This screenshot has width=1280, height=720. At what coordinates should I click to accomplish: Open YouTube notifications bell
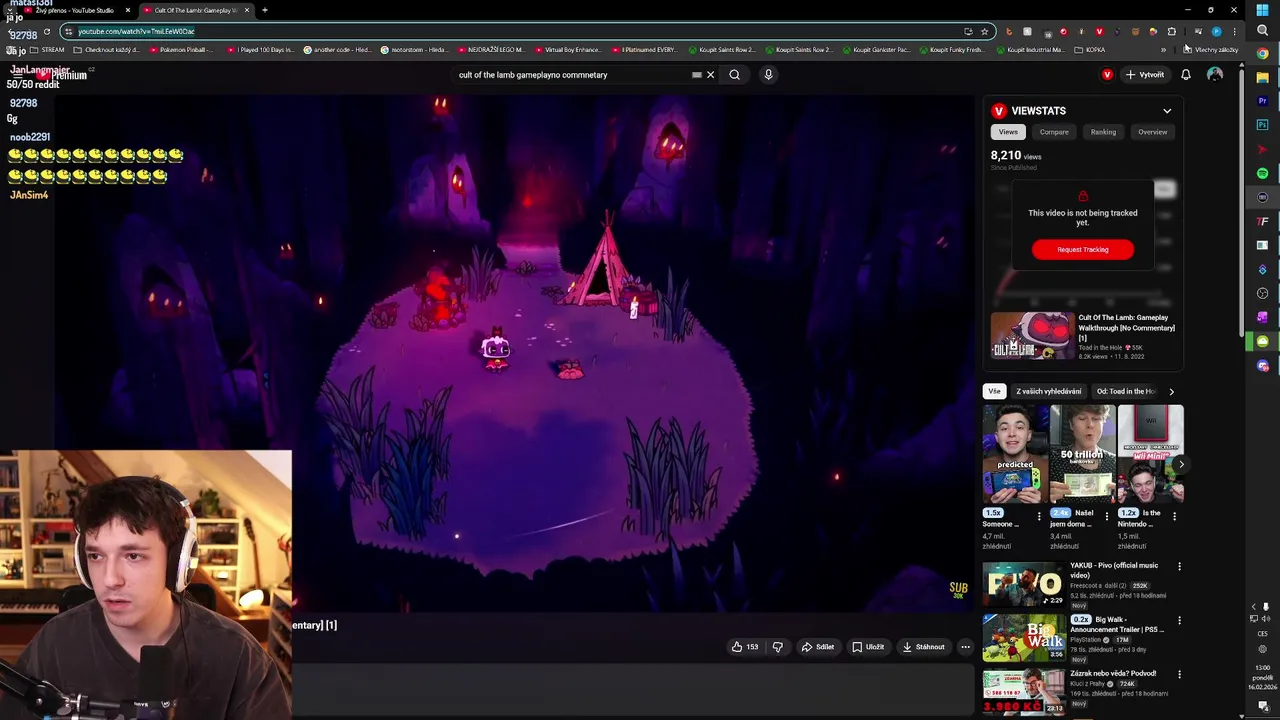coord(1186,75)
